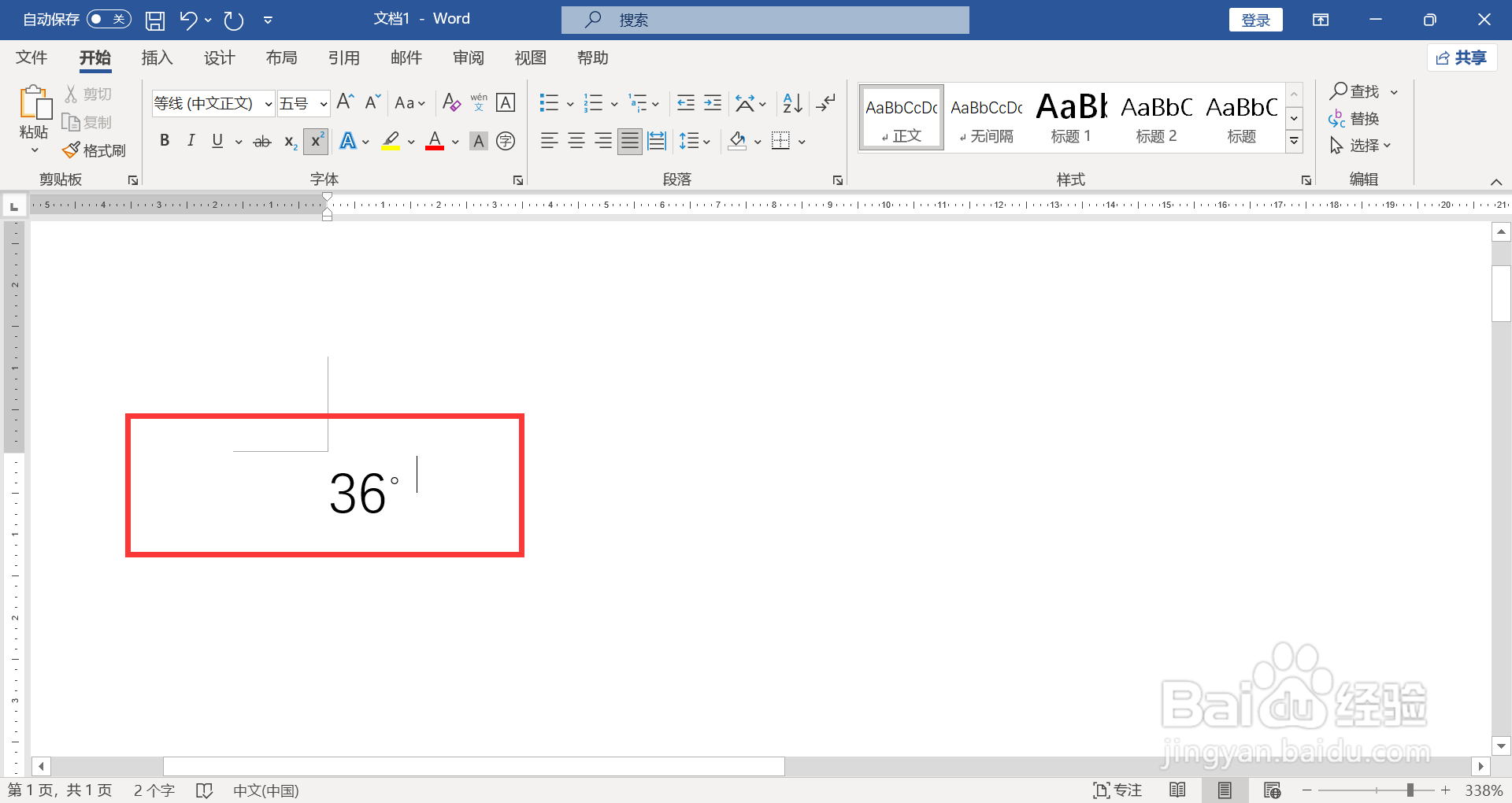Select the 格式刷 format painter
Screen dimensions: 1512x803
coord(94,150)
